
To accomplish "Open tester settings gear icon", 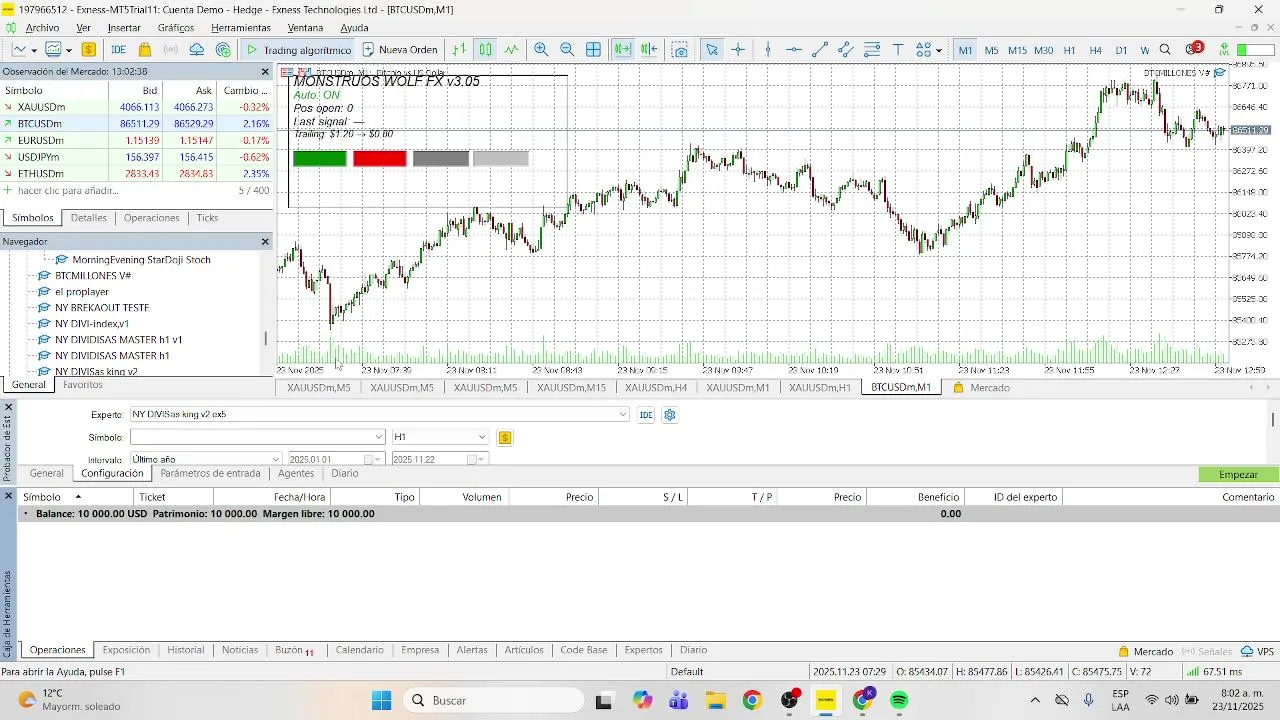I will pyautogui.click(x=670, y=414).
